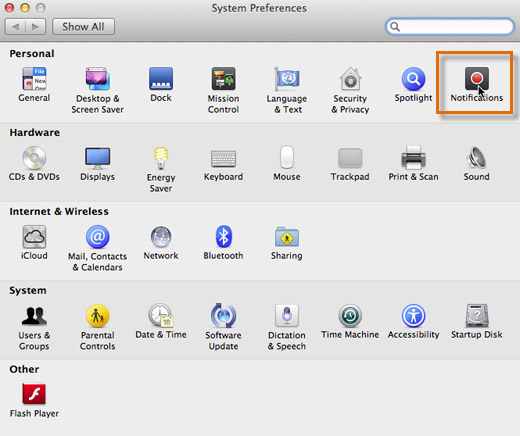Viewport: 520px width, 436px height.
Task: Click the Show All button
Action: coord(83,27)
